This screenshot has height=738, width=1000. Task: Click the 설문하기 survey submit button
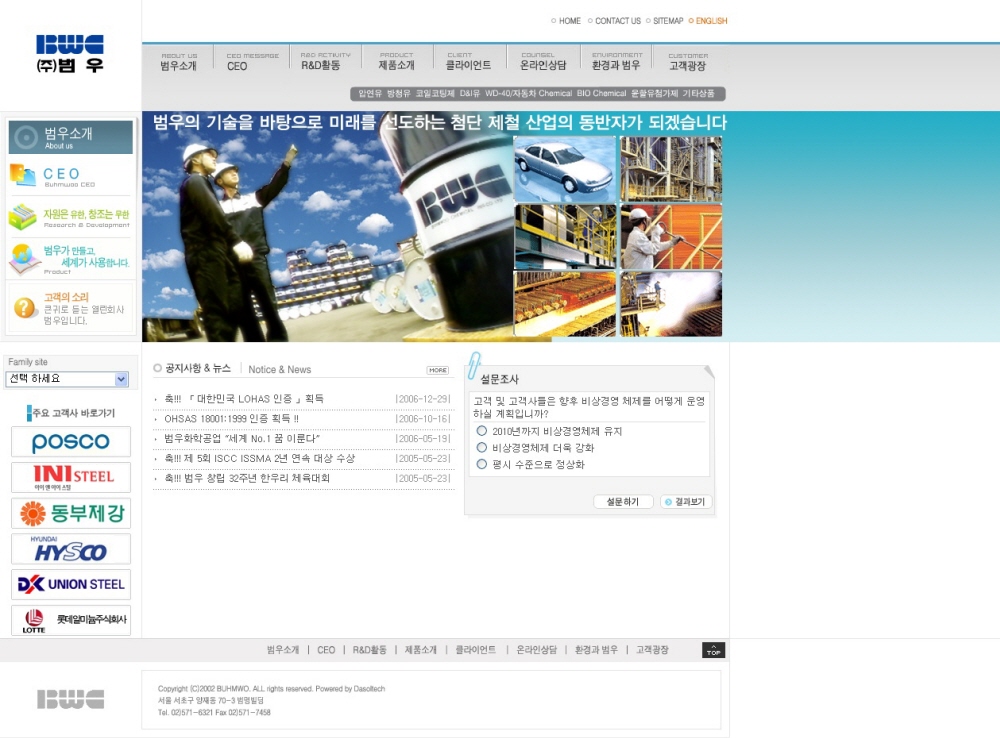click(x=622, y=502)
